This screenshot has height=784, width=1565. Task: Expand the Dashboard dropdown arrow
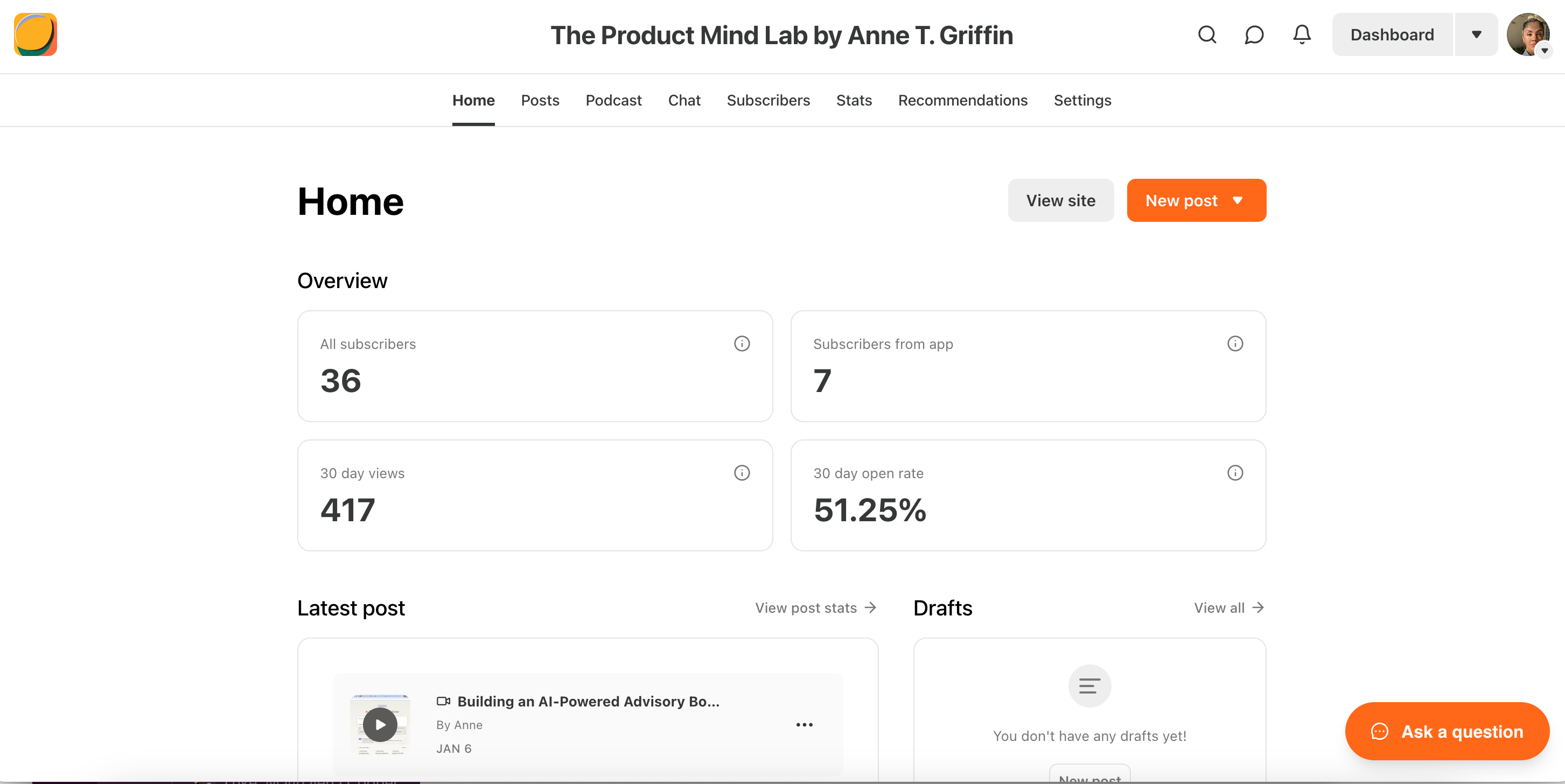(x=1476, y=34)
